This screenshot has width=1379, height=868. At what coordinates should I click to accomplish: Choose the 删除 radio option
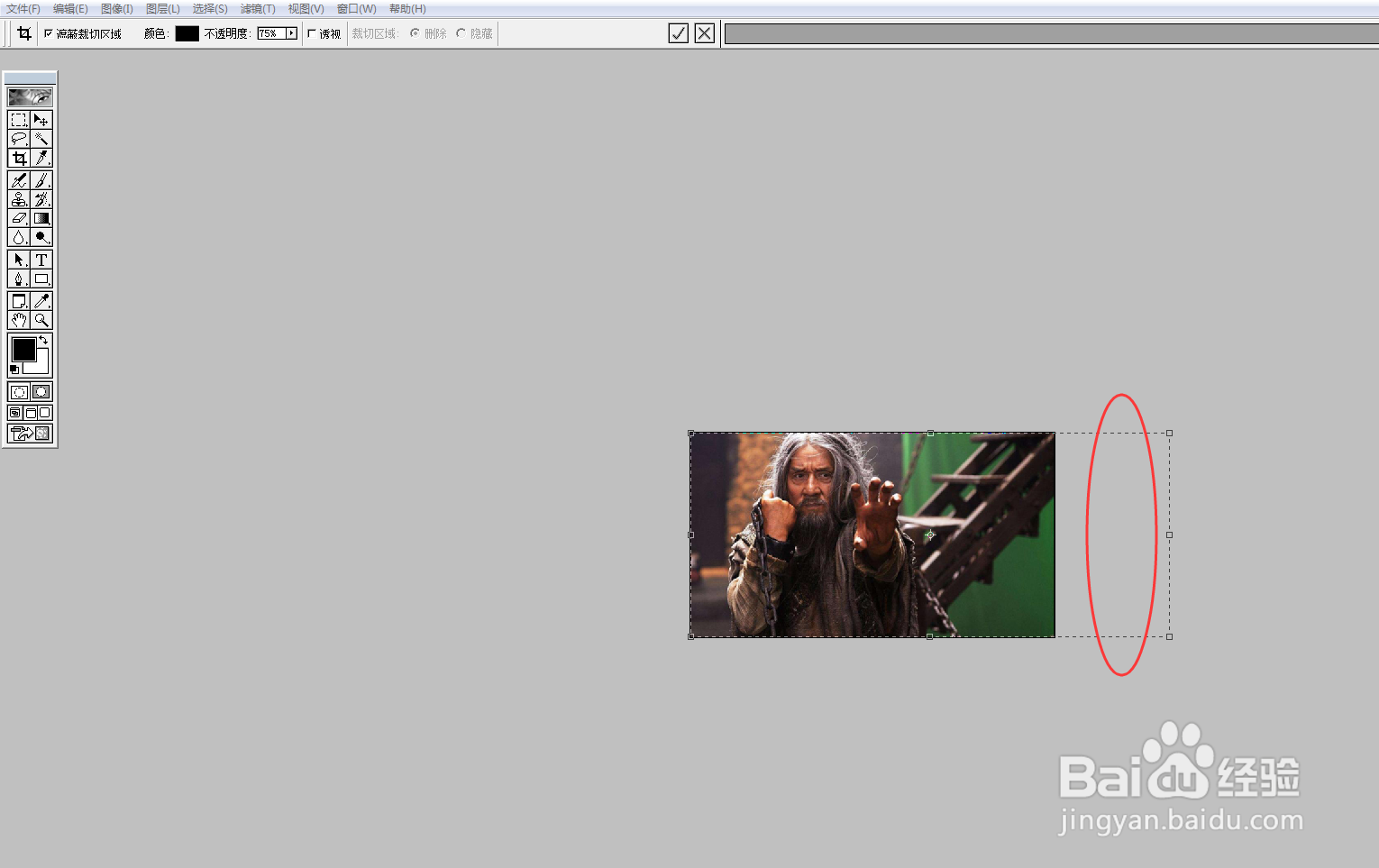(x=415, y=33)
